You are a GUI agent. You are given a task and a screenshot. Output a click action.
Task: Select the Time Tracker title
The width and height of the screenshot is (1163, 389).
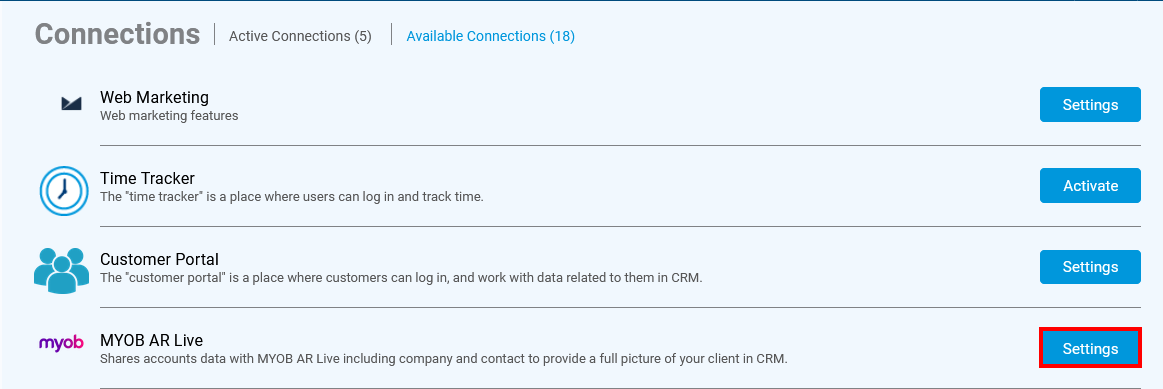148,178
